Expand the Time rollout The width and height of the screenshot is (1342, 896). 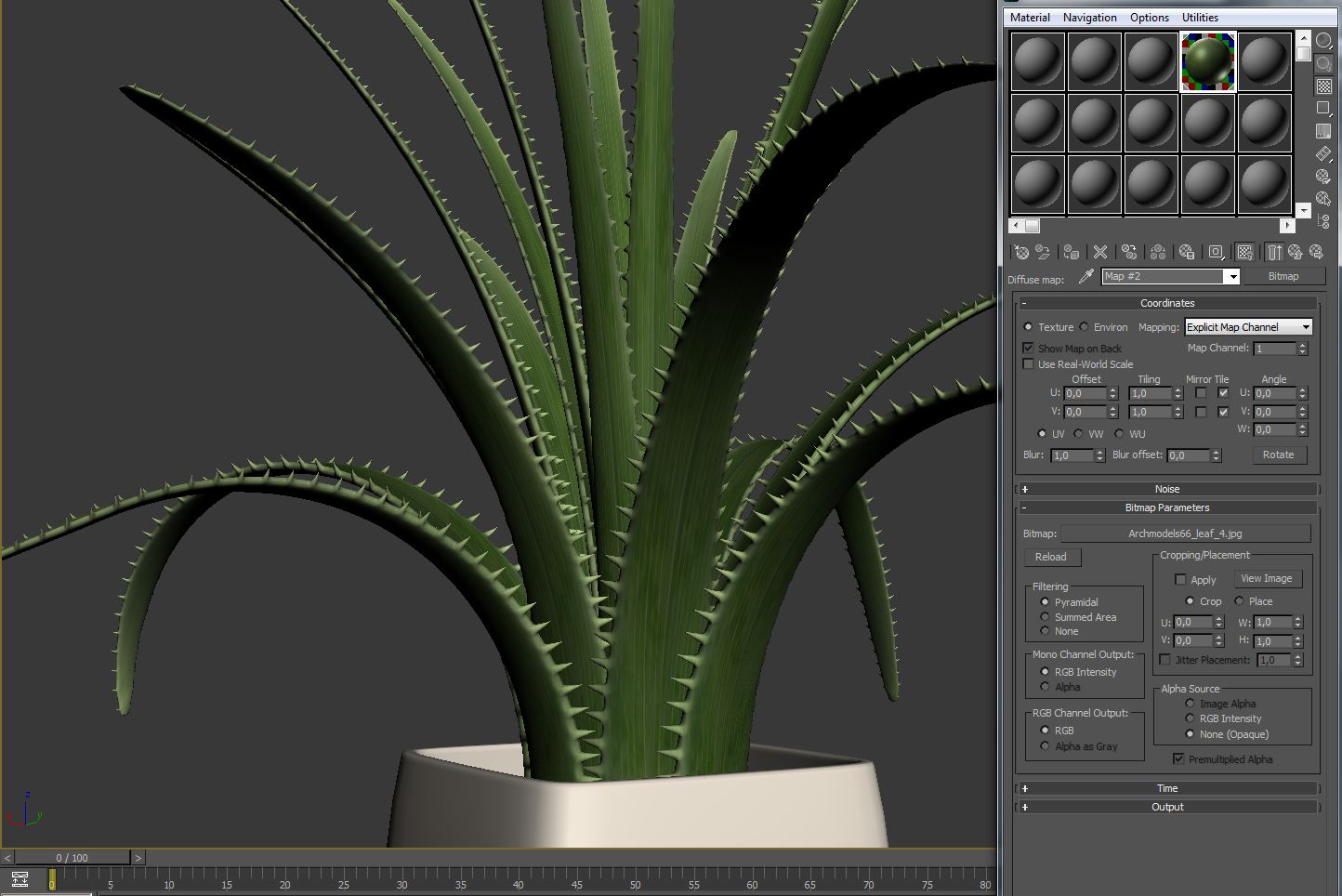point(1167,788)
